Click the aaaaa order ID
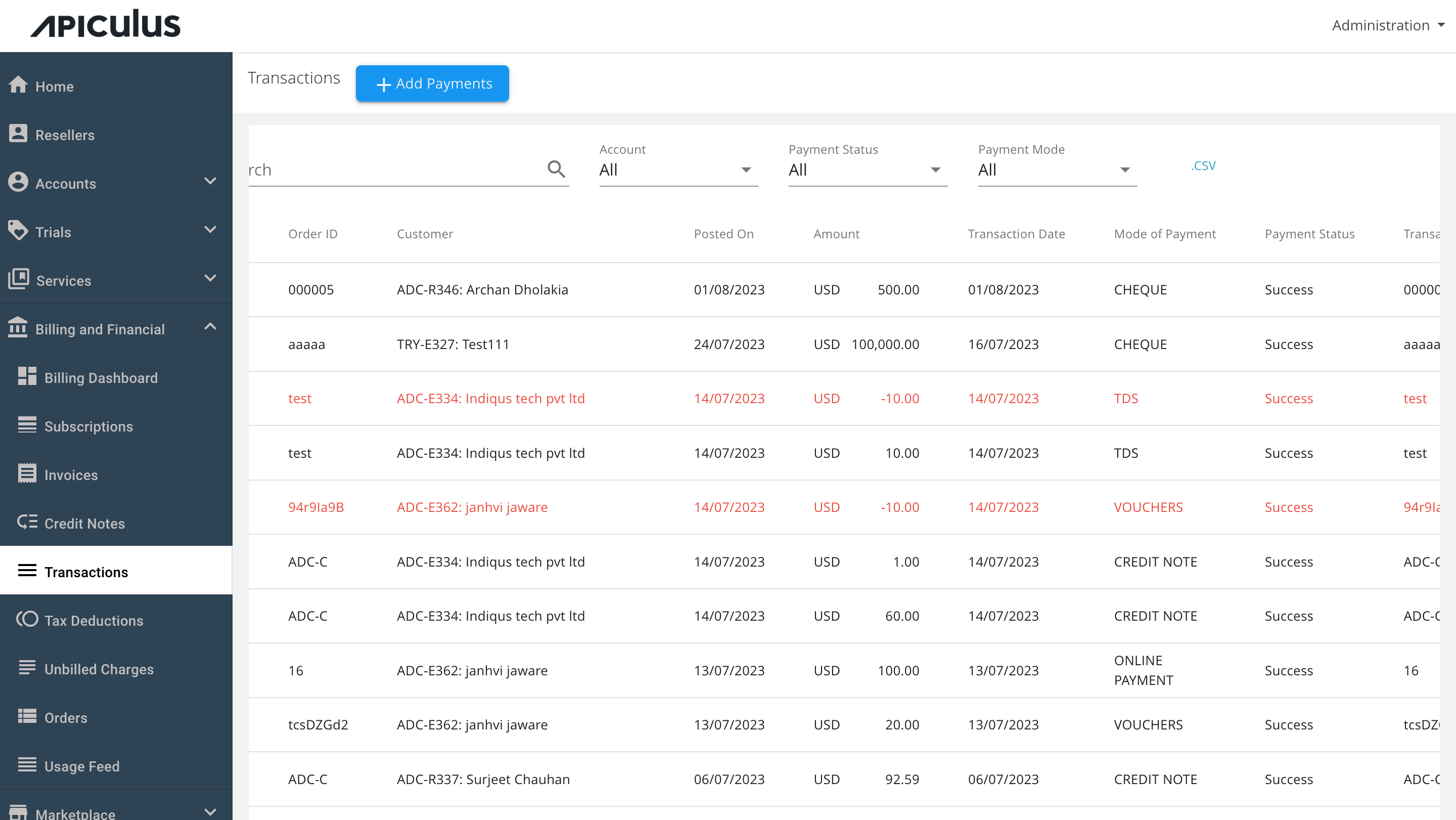This screenshot has height=820, width=1456. click(306, 344)
